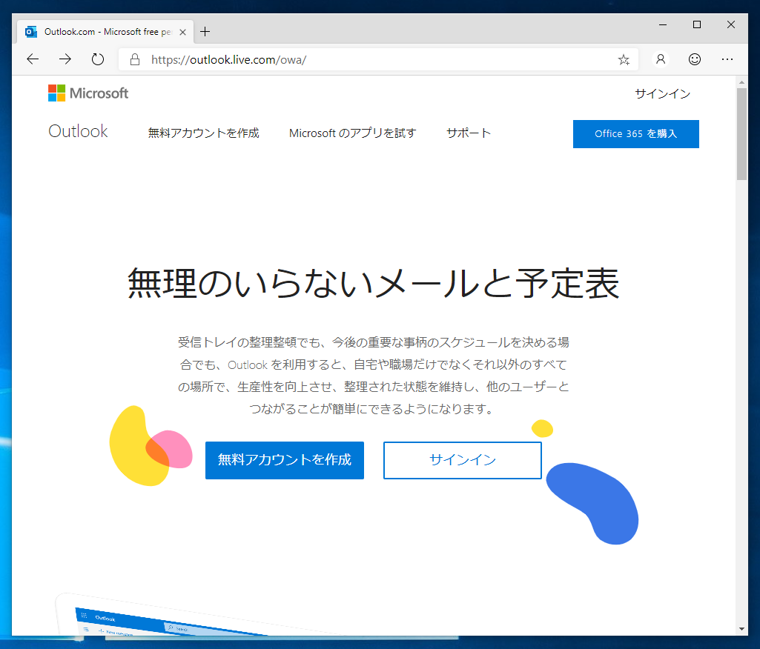760x649 pixels.
Task: Open a new tab with the plus icon
Action: click(x=205, y=32)
